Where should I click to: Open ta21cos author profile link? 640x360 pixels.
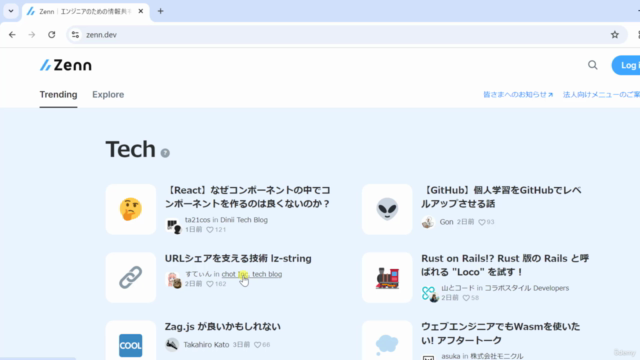pyautogui.click(x=198, y=220)
